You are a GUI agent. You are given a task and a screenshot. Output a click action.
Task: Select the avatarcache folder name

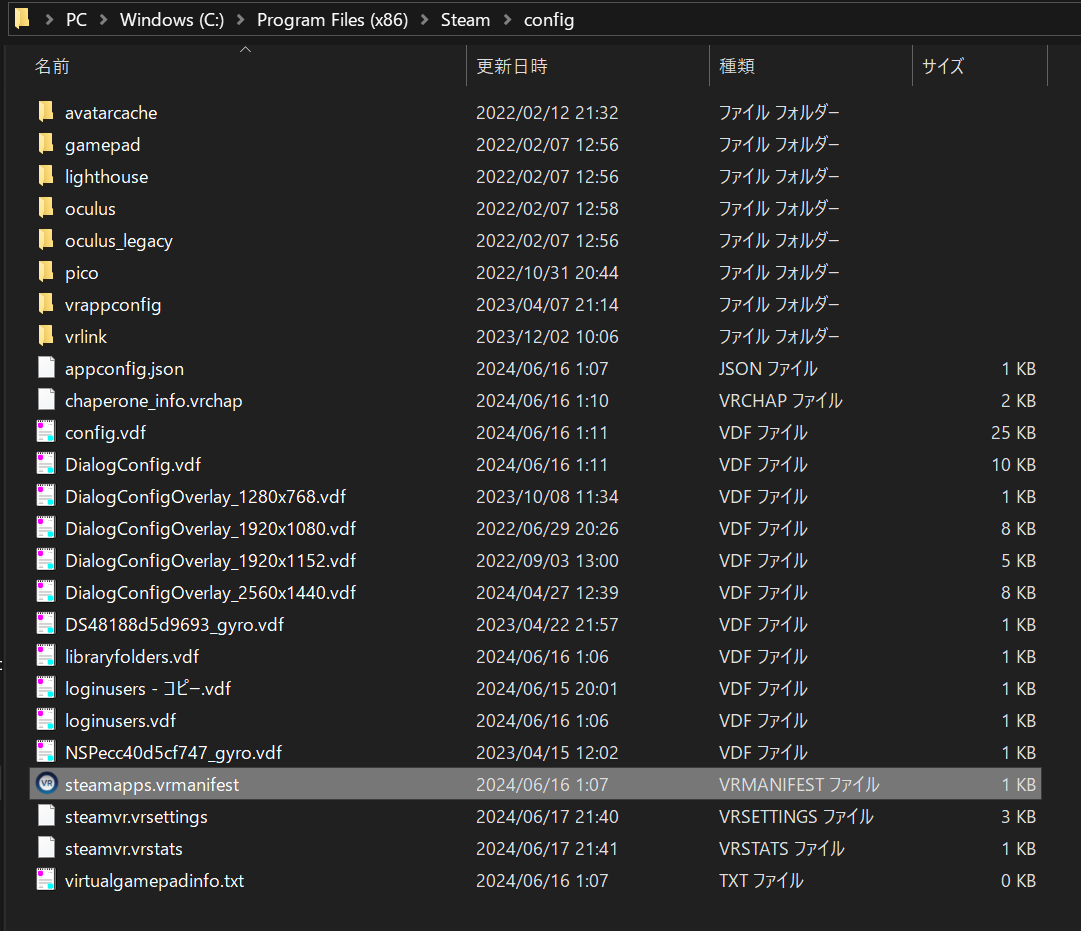pyautogui.click(x=111, y=112)
